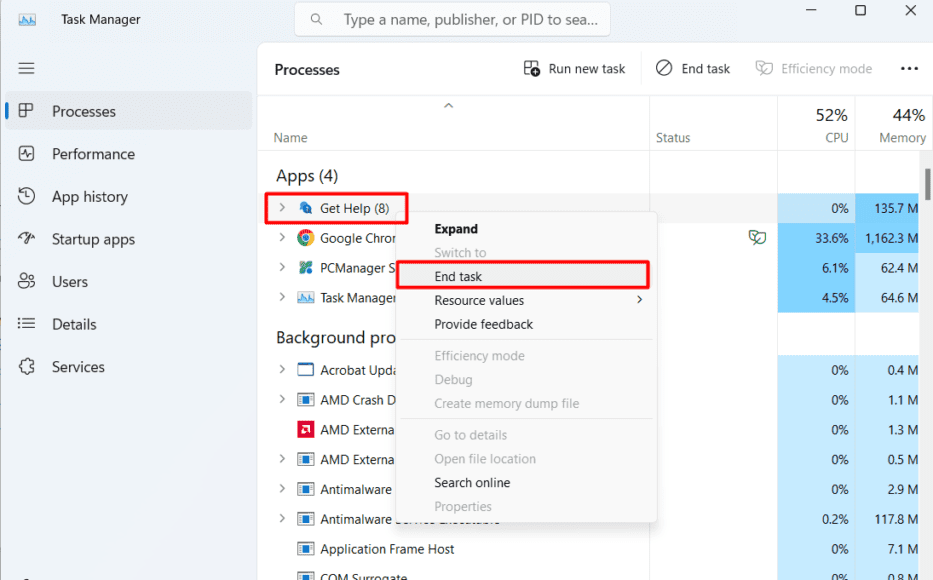The height and width of the screenshot is (580, 933).
Task: Click Chrome's green efficiency leaf status icon
Action: (x=757, y=238)
